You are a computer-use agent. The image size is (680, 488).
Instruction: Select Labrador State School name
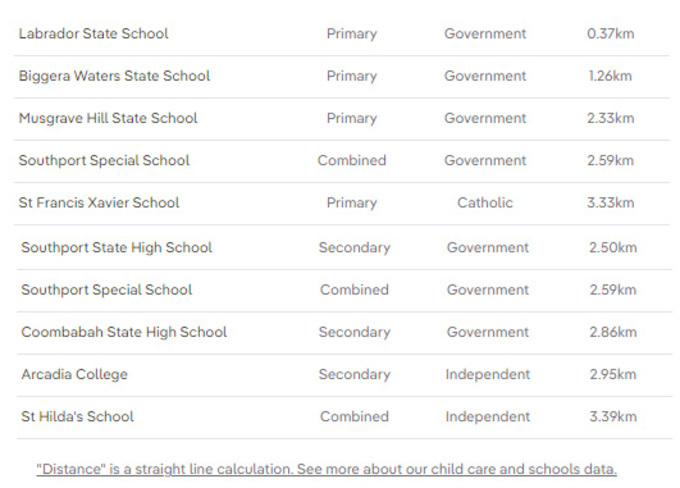[93, 34]
